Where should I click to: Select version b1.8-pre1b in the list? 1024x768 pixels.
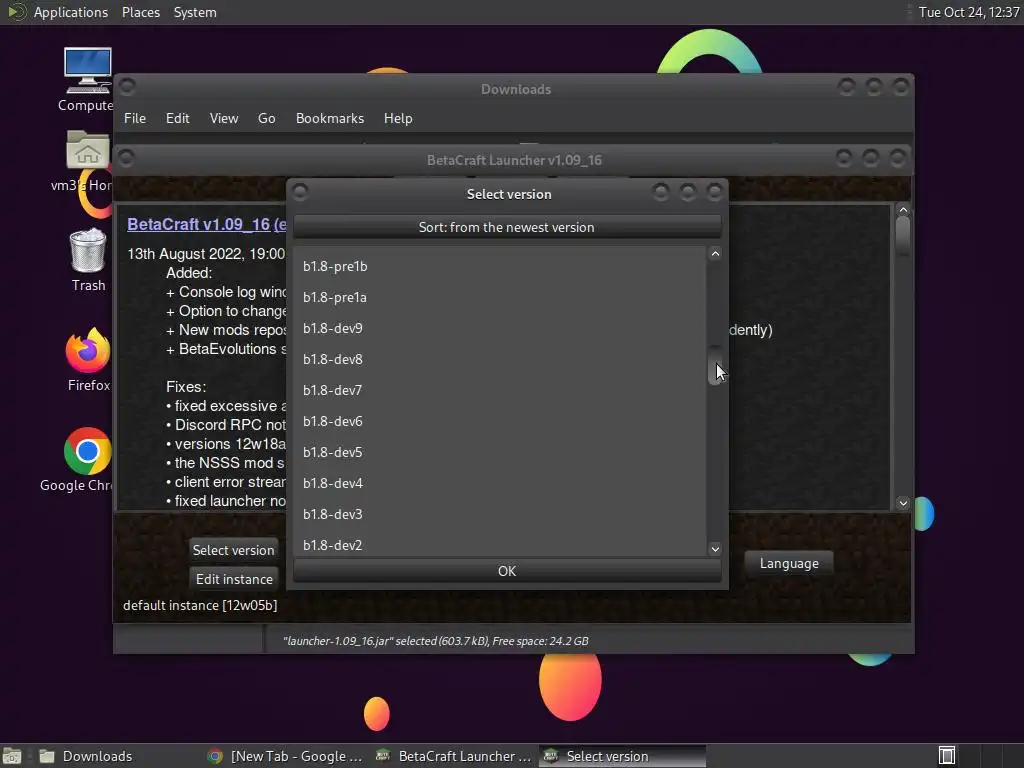(500, 266)
